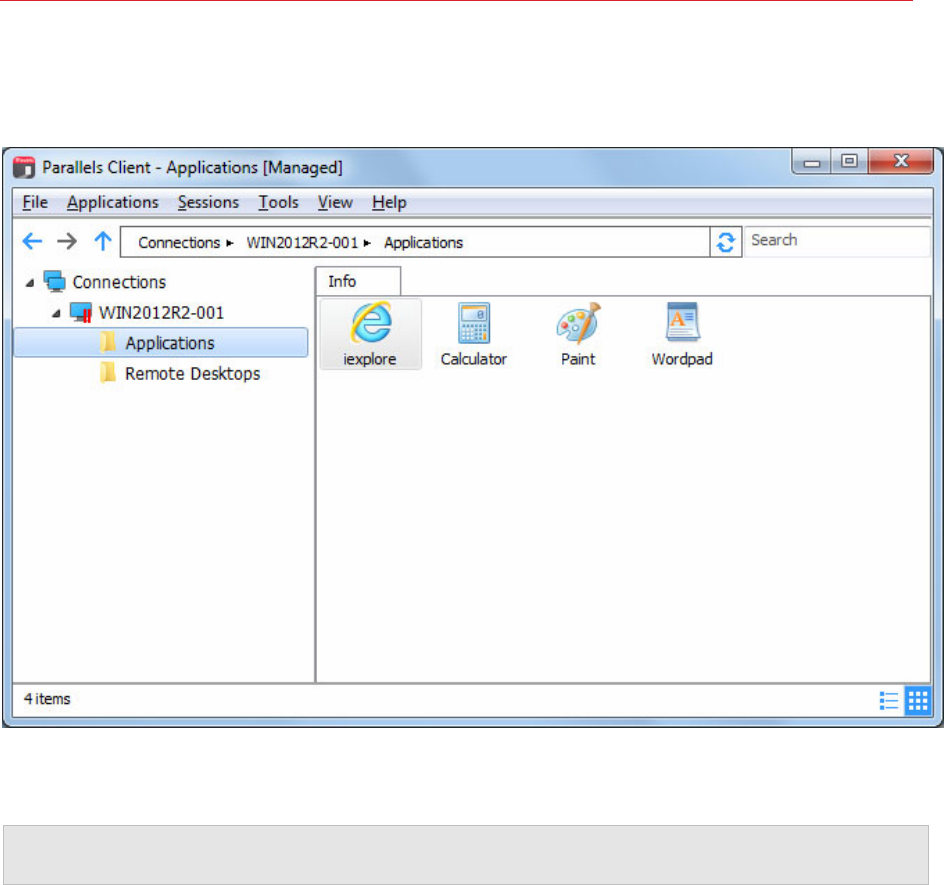Click the 'Wordpad' label text
The height and width of the screenshot is (885, 944).
(682, 359)
